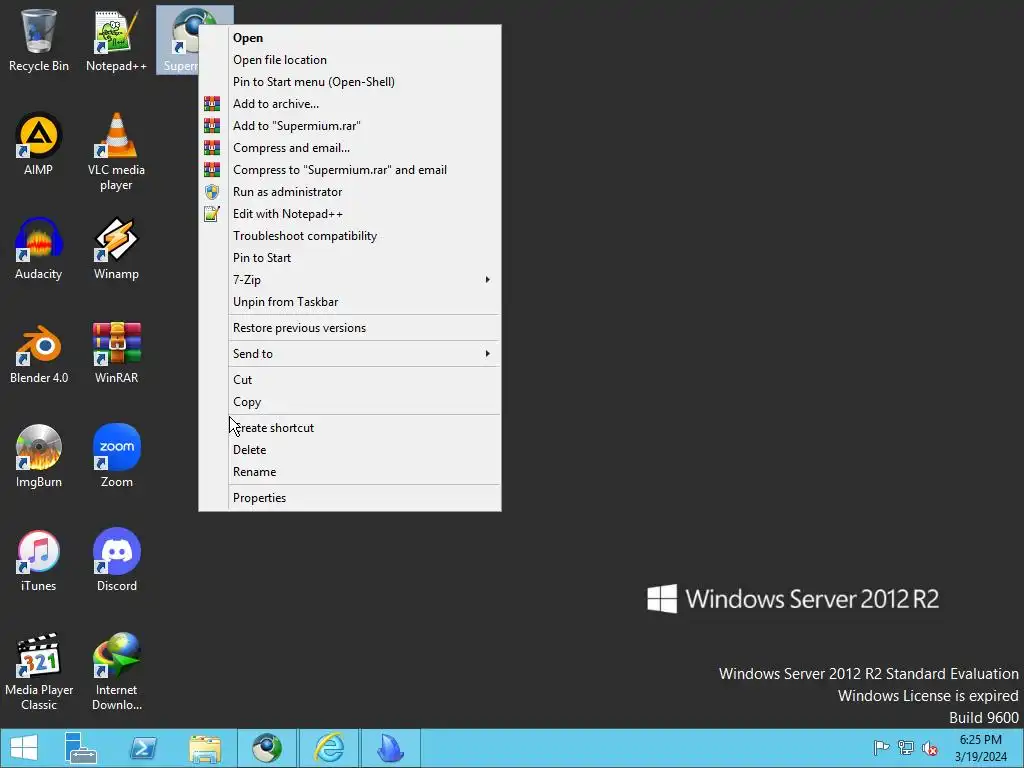Open Action Center flag tray icon
1024x768 pixels.
tap(882, 748)
